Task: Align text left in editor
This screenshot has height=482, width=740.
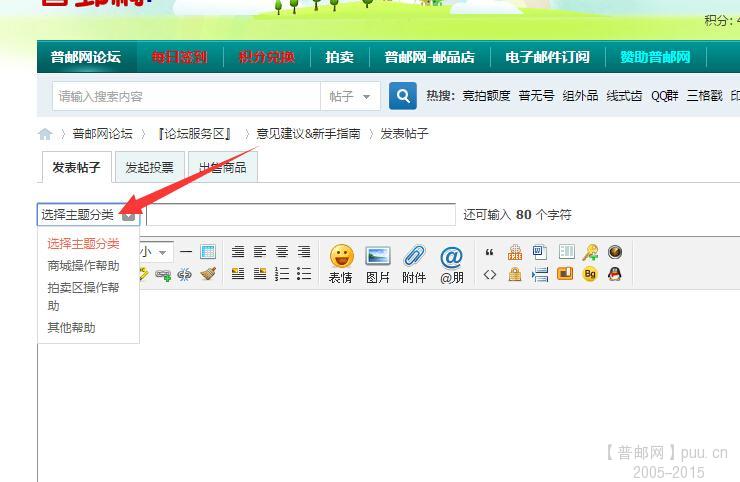Action: (260, 252)
